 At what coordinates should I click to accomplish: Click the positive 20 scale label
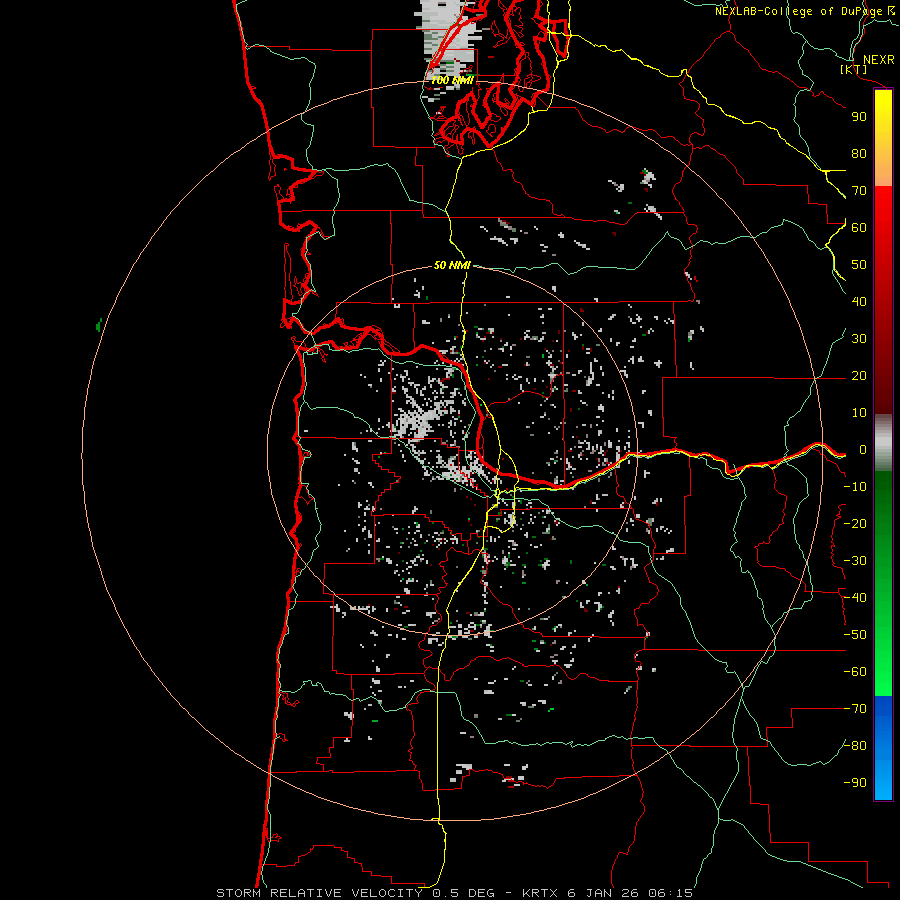(x=859, y=375)
